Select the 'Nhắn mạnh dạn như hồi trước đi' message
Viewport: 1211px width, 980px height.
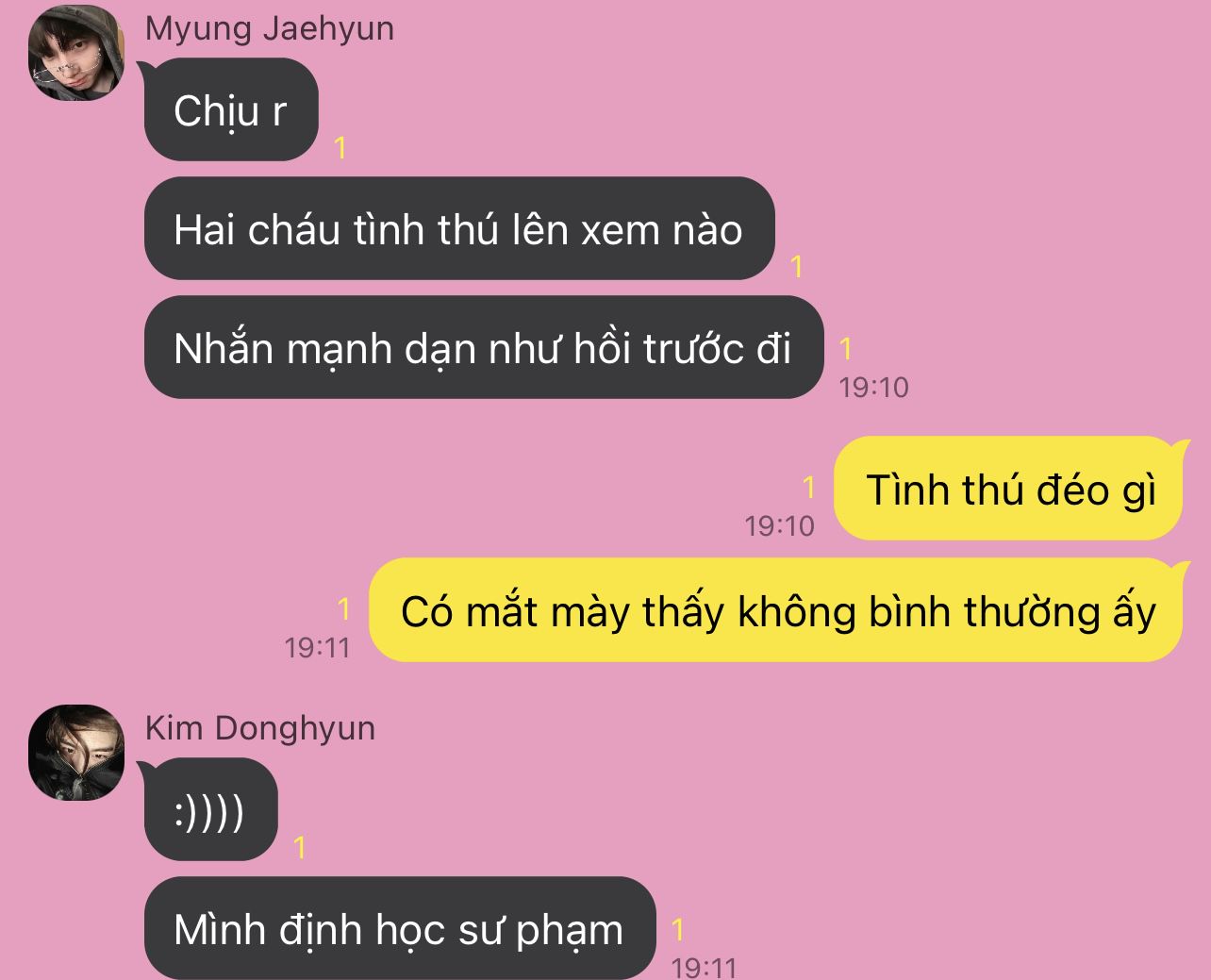484,348
